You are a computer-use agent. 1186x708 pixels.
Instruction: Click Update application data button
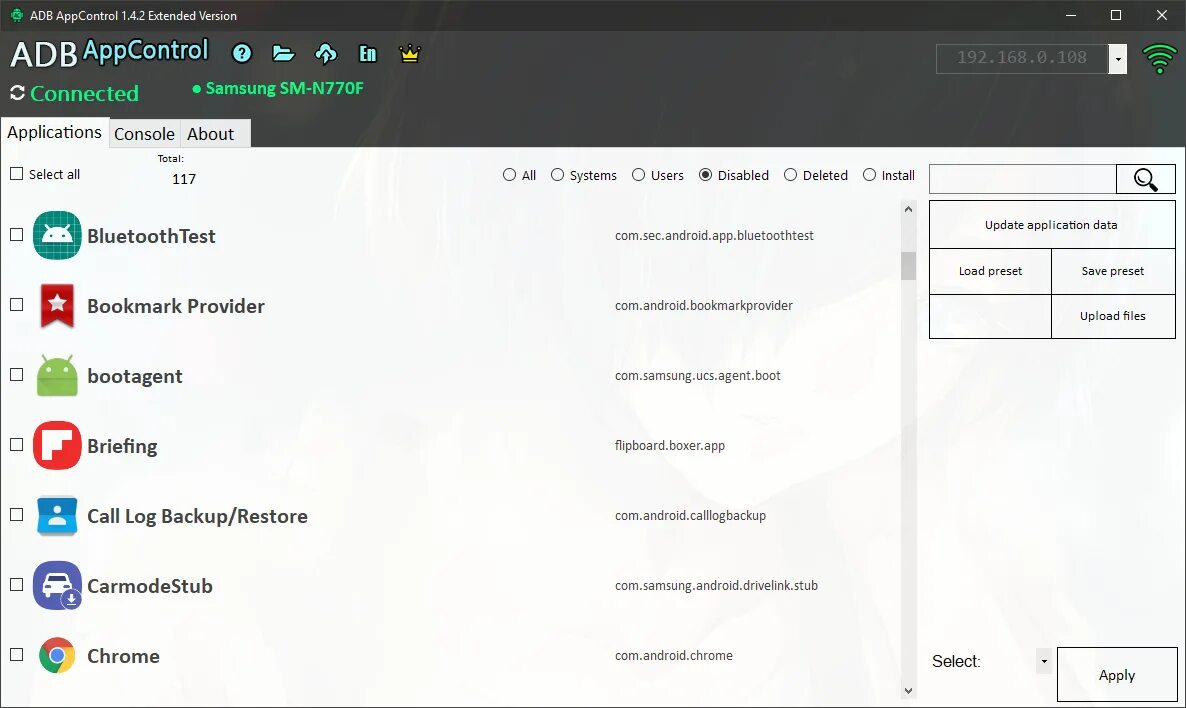point(1051,225)
